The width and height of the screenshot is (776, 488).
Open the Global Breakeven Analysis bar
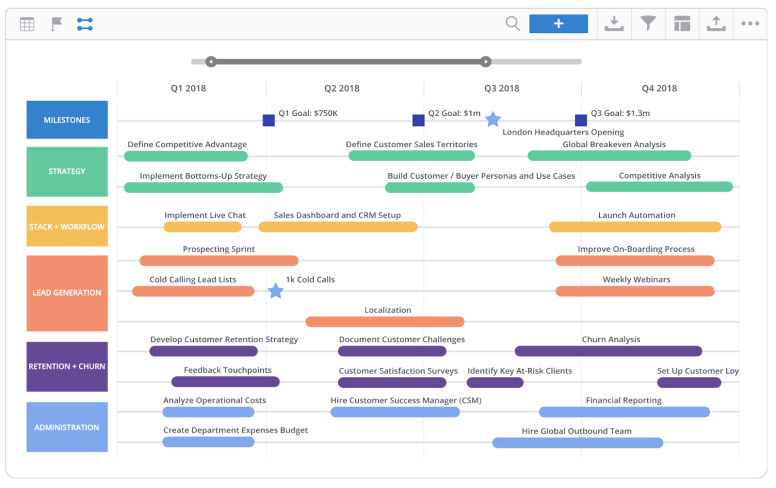[x=609, y=156]
